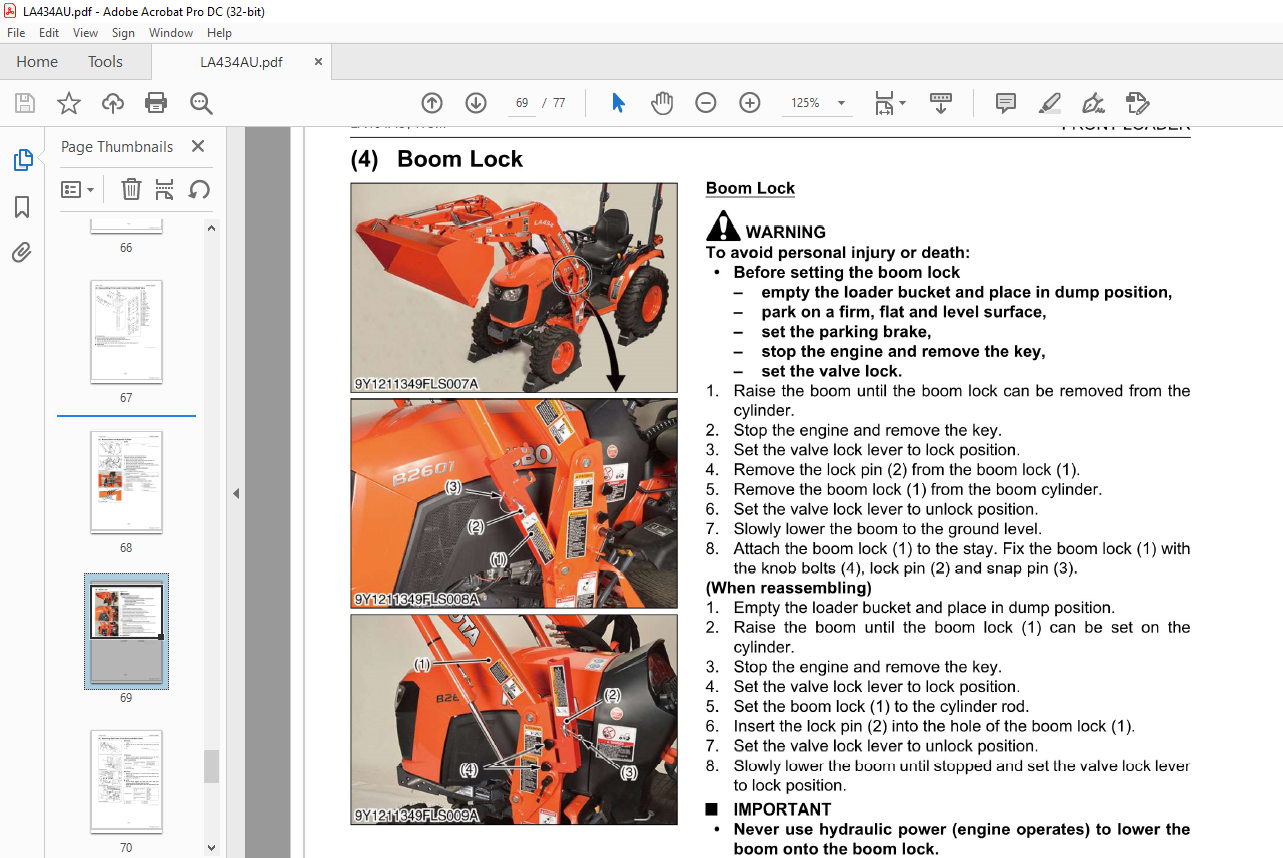Viewport: 1283px width, 858px height.
Task: Select the LA434AU.pdf document tab
Action: pos(241,62)
